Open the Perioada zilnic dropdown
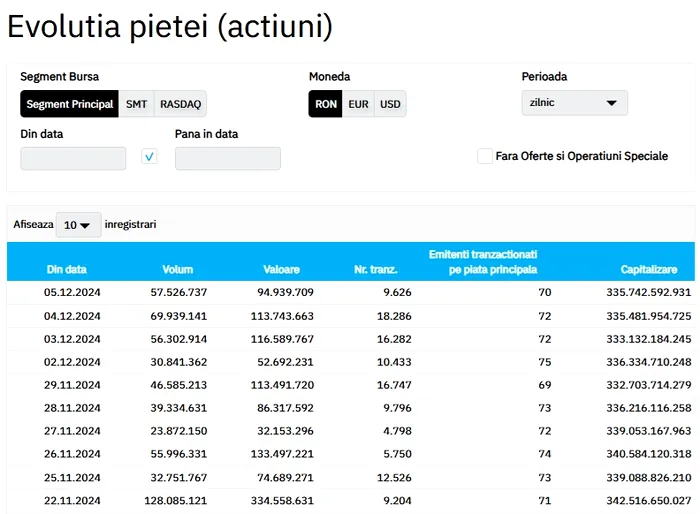The height and width of the screenshot is (514, 700). (x=574, y=103)
